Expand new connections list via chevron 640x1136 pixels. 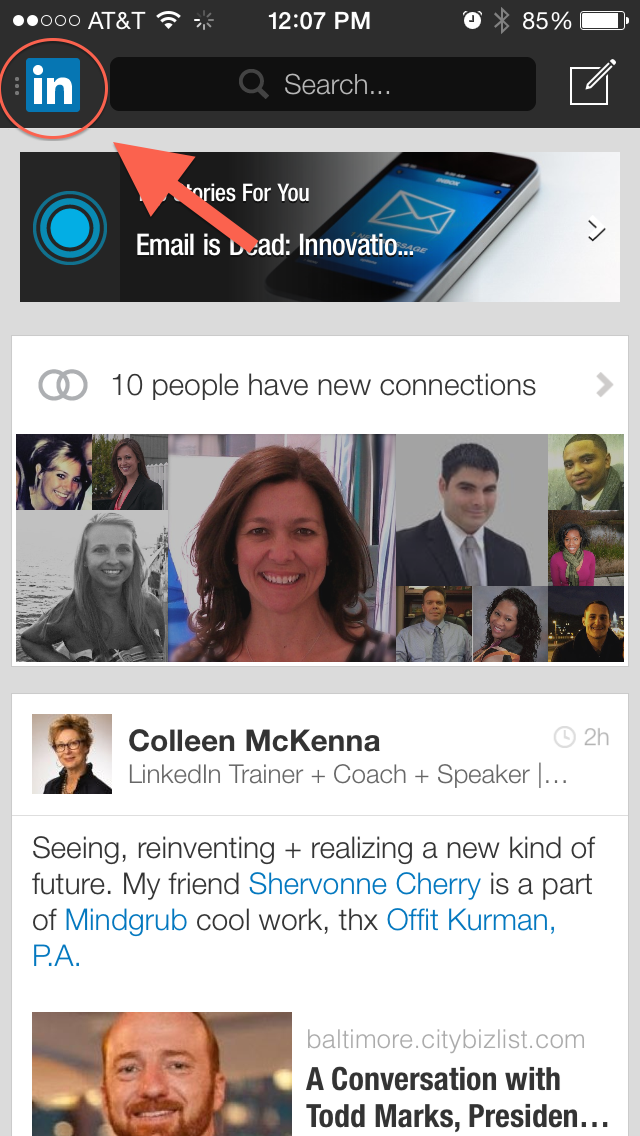(x=604, y=385)
